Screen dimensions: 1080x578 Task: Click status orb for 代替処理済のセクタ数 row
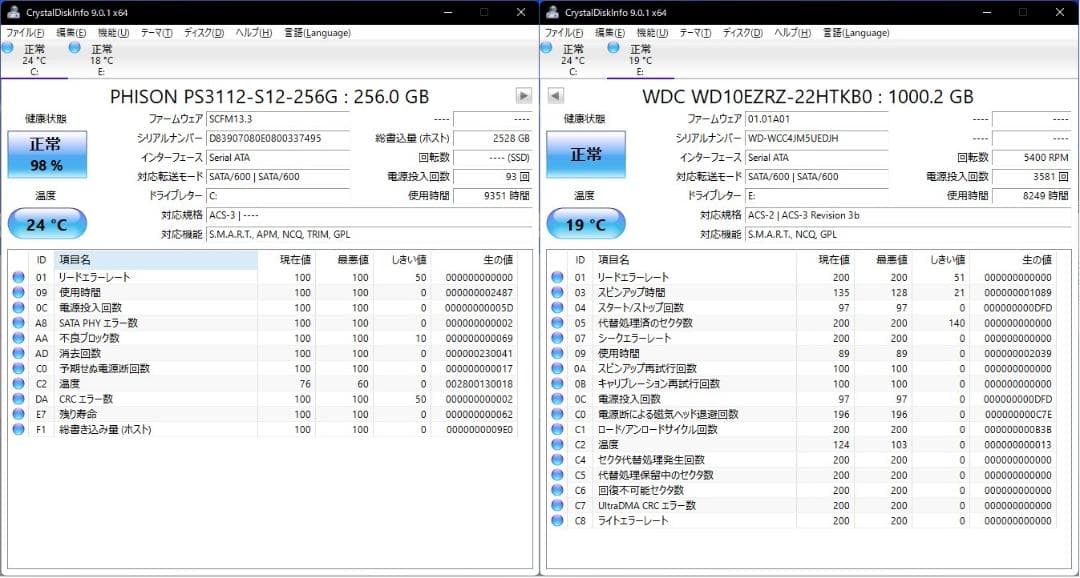pyautogui.click(x=557, y=323)
